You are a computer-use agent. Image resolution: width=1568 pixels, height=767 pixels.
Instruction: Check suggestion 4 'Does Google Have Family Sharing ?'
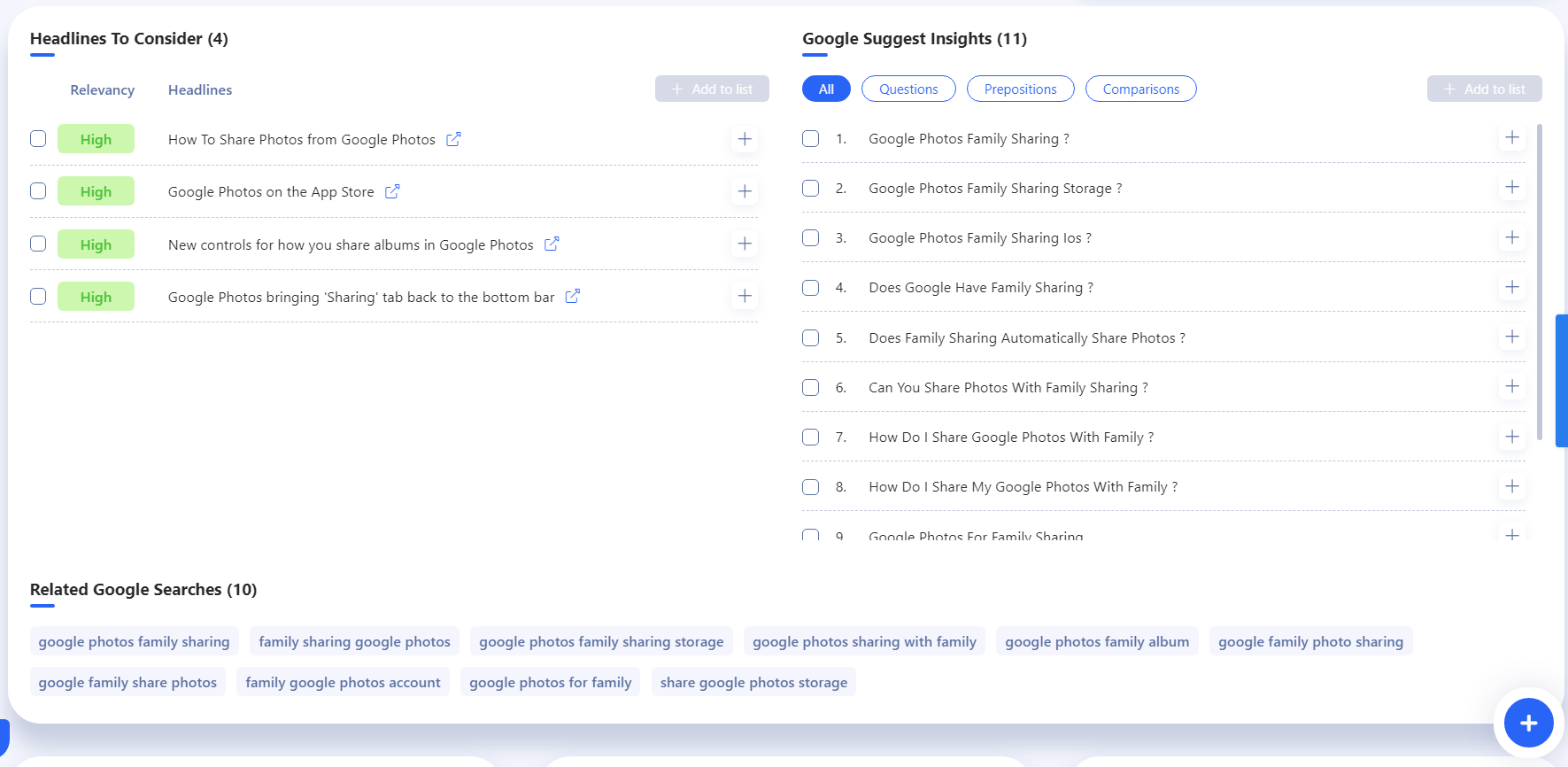tap(810, 288)
